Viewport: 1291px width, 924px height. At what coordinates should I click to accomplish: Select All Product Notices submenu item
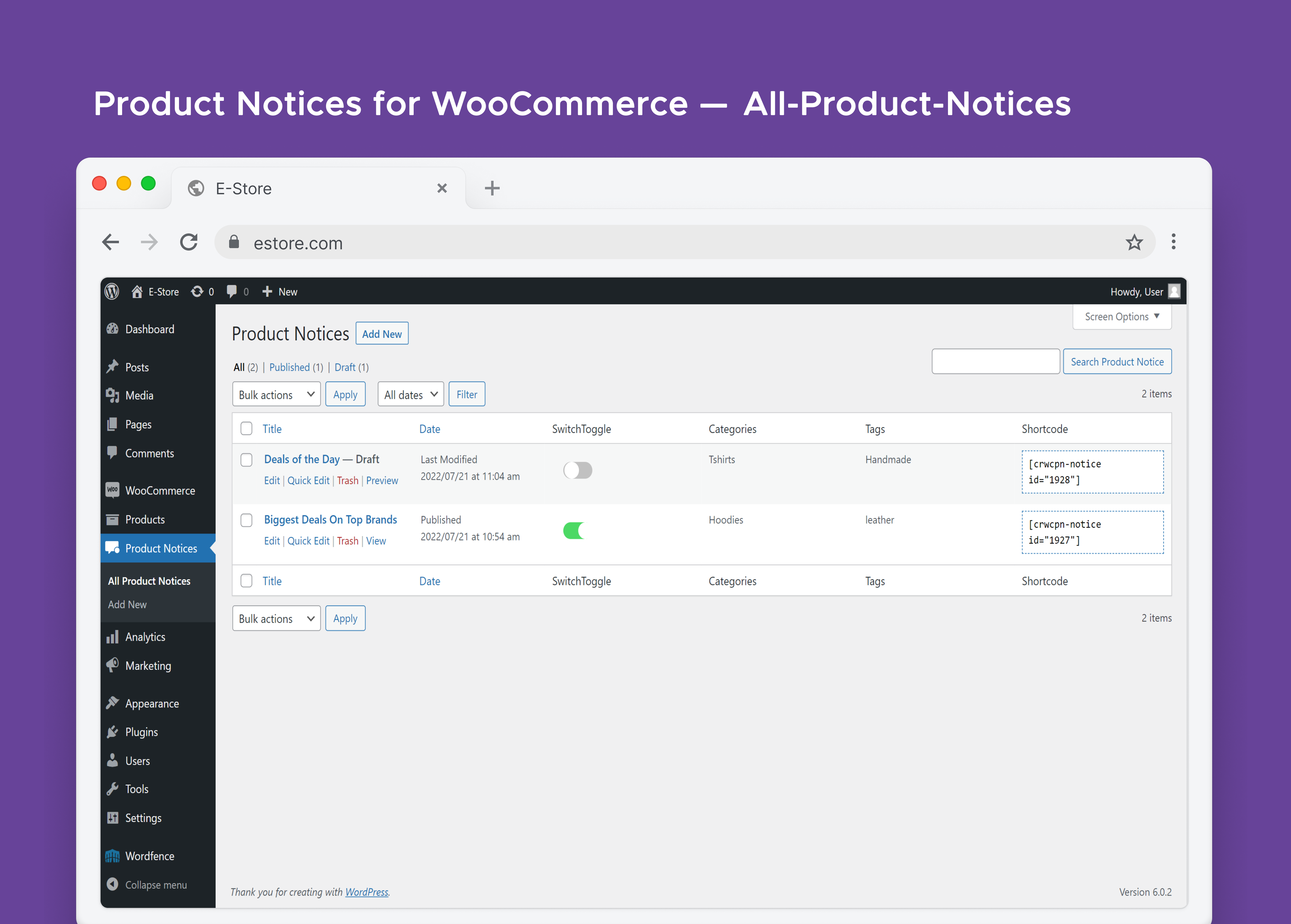coord(149,581)
